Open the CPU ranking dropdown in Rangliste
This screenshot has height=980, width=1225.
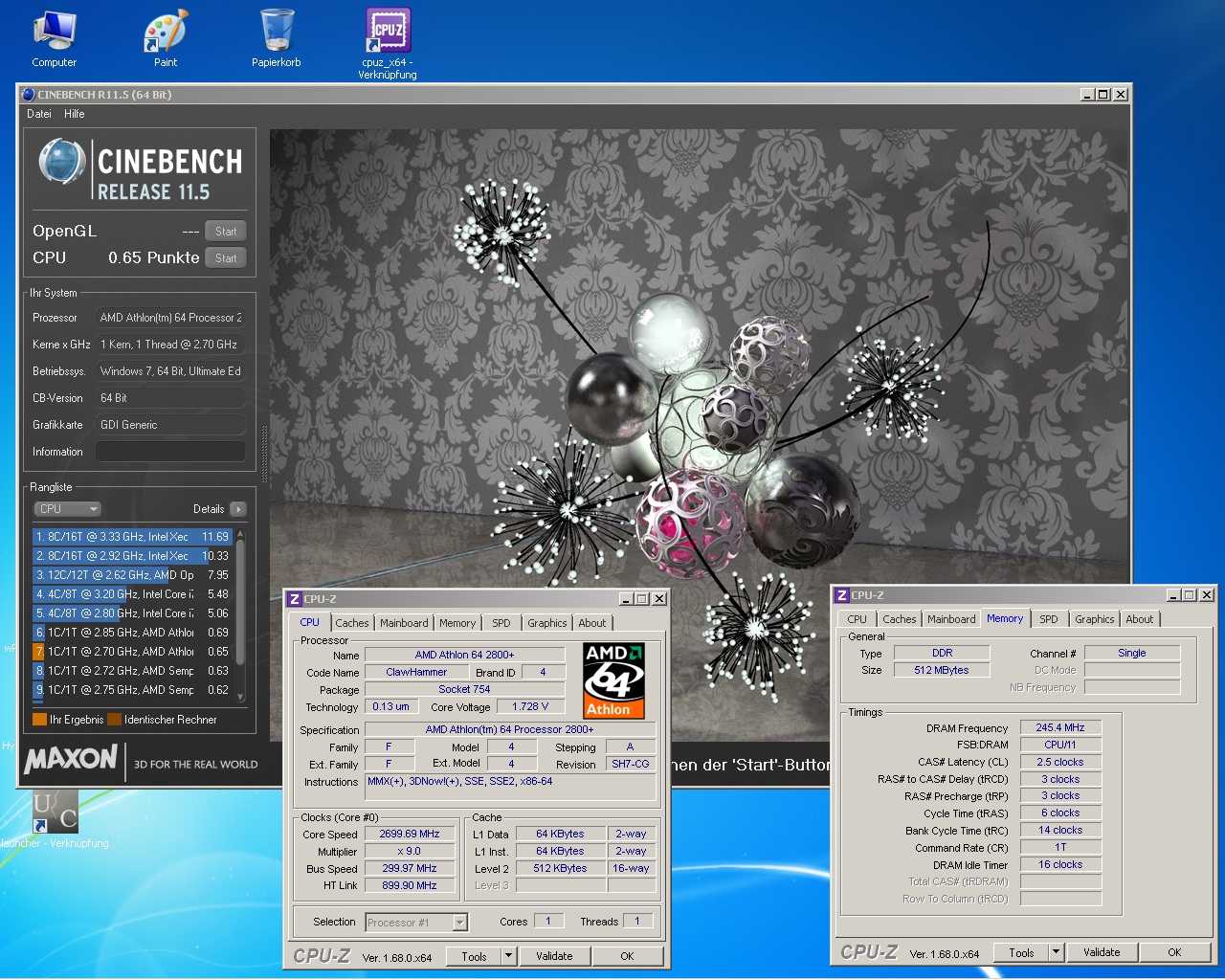67,509
